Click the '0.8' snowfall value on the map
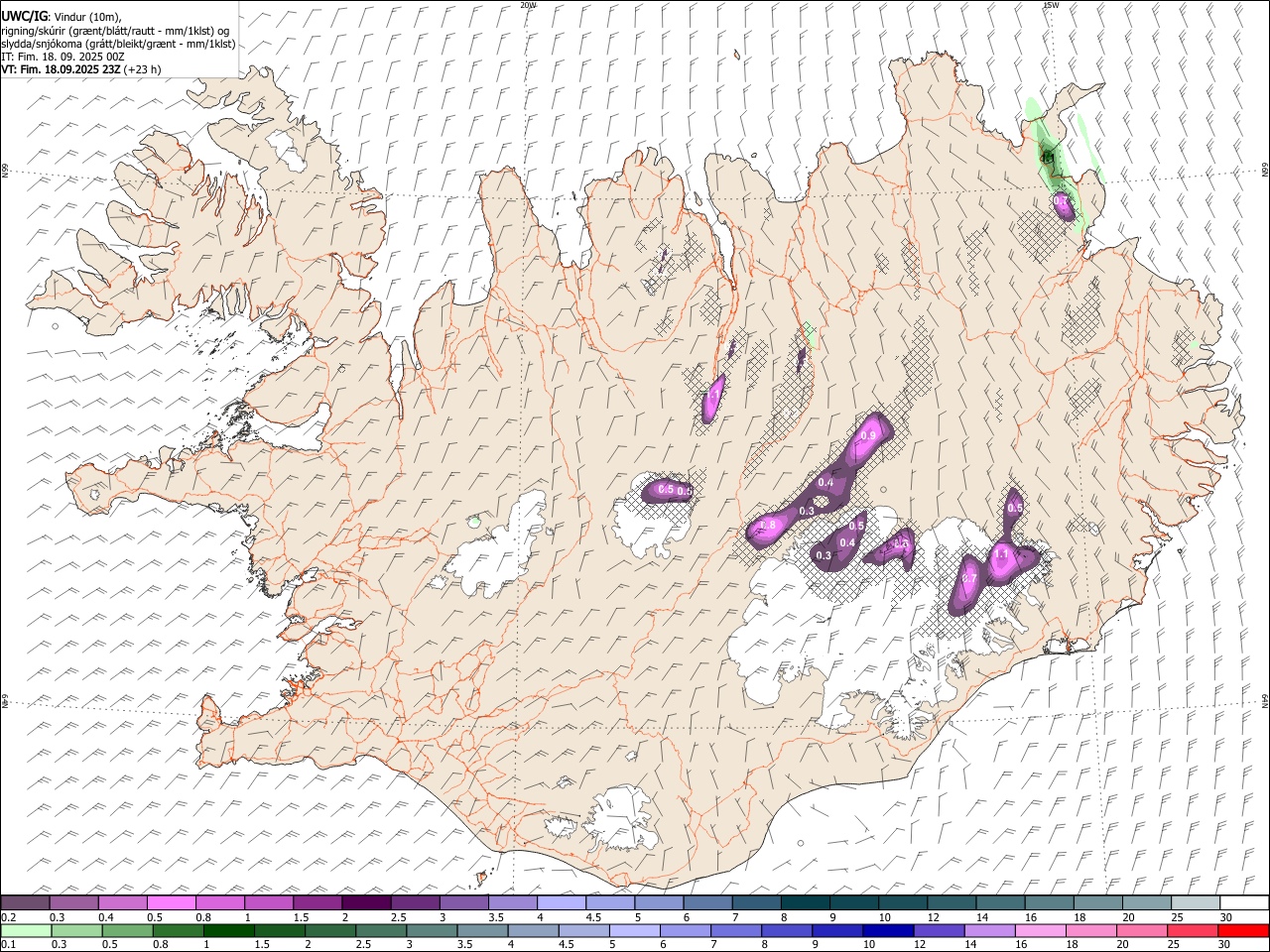Screen dimensions: 1270x952 pos(767,525)
